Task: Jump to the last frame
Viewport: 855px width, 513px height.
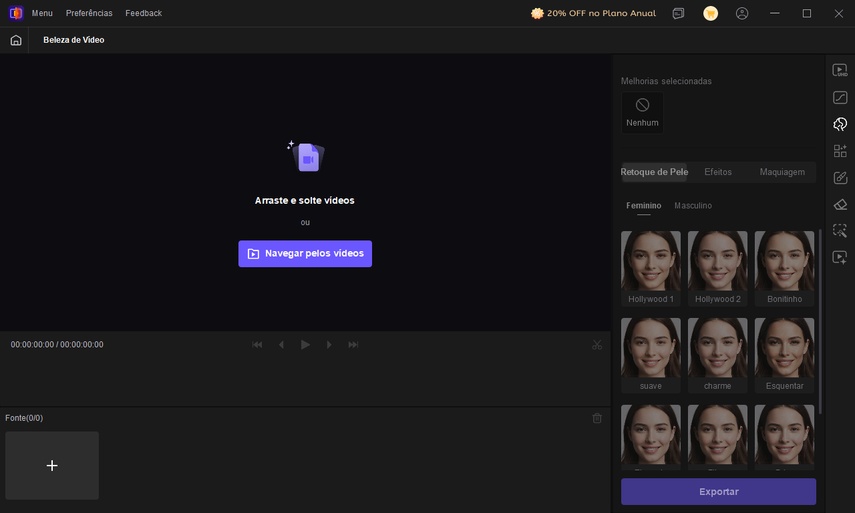Action: [x=353, y=345]
